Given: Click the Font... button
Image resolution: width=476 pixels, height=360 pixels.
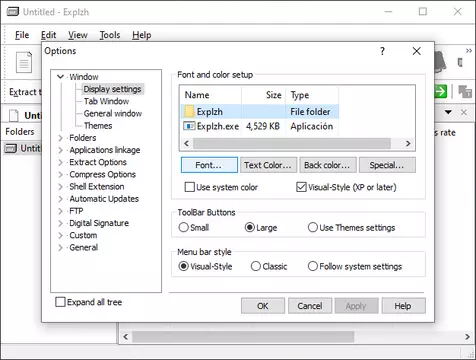Looking at the screenshot, I should 209,165.
